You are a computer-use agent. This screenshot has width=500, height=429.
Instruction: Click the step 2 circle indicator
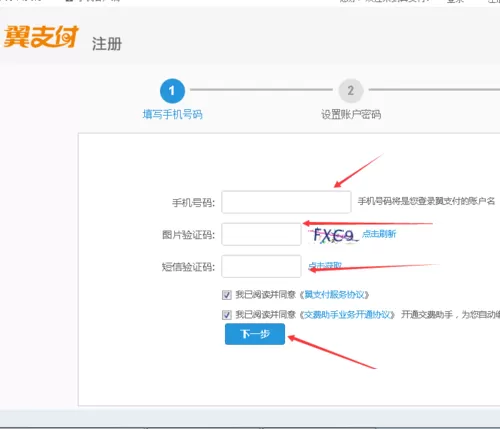tap(351, 91)
